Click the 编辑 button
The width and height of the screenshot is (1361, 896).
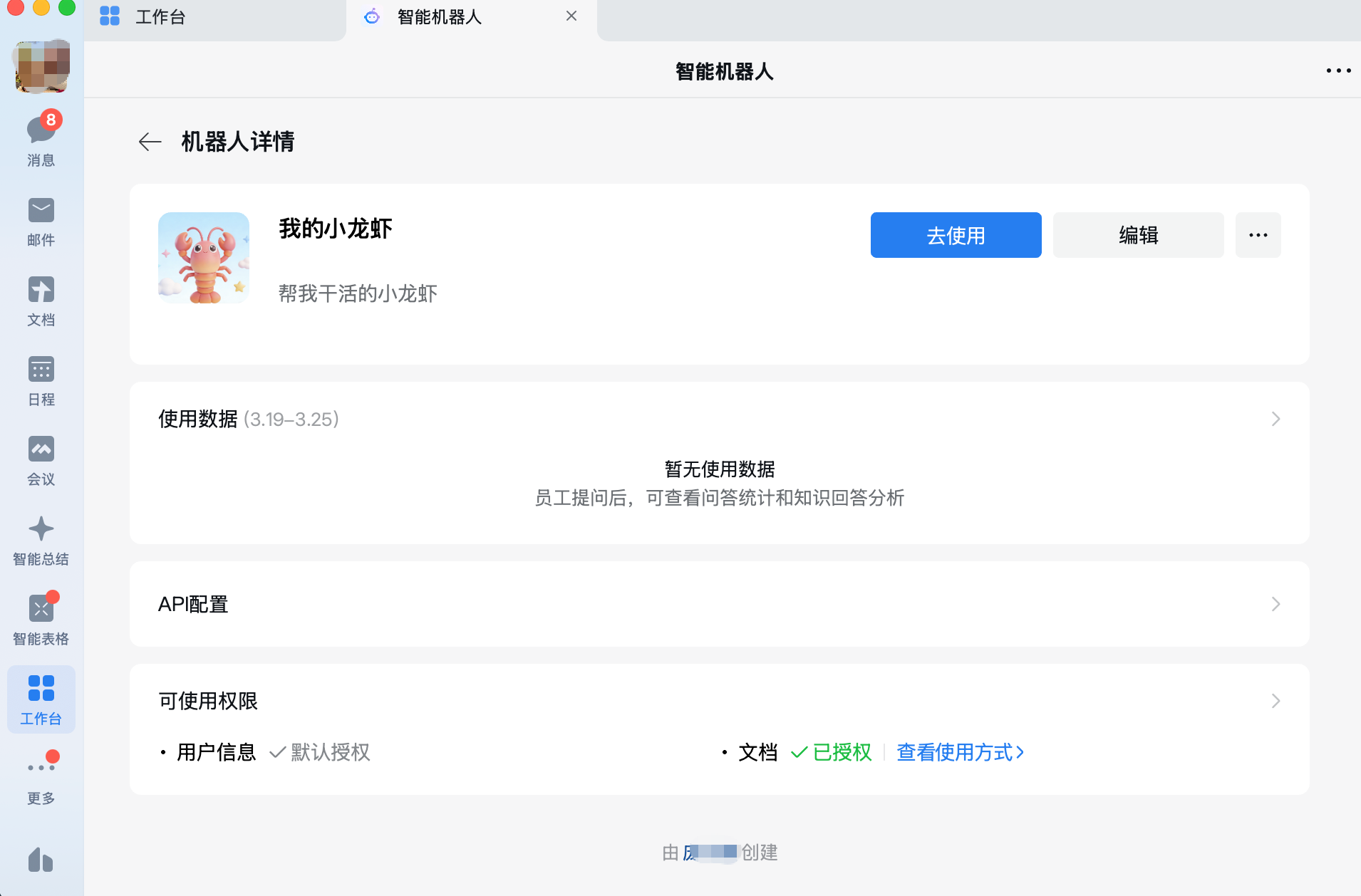point(1138,235)
